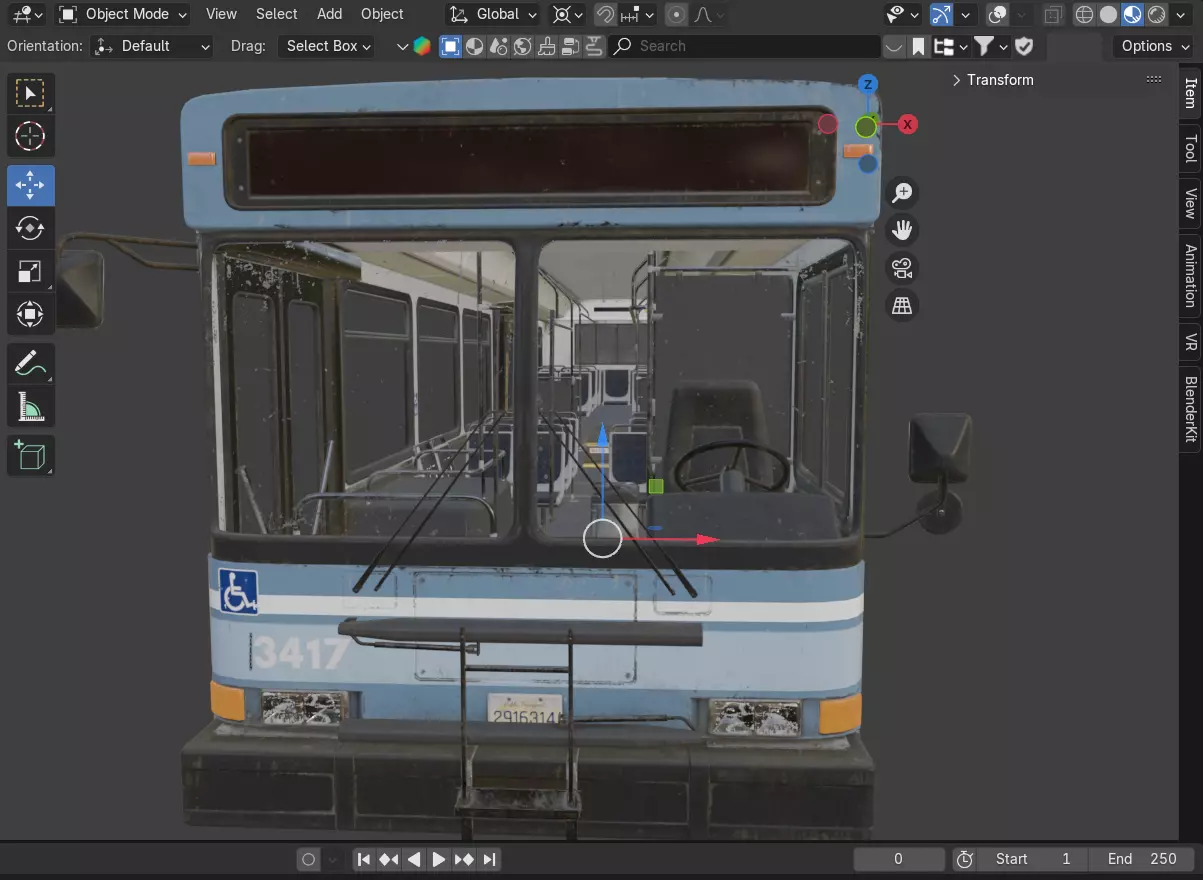The image size is (1203, 880).
Task: Open viewport shading options dropdown
Action: (x=1182, y=15)
